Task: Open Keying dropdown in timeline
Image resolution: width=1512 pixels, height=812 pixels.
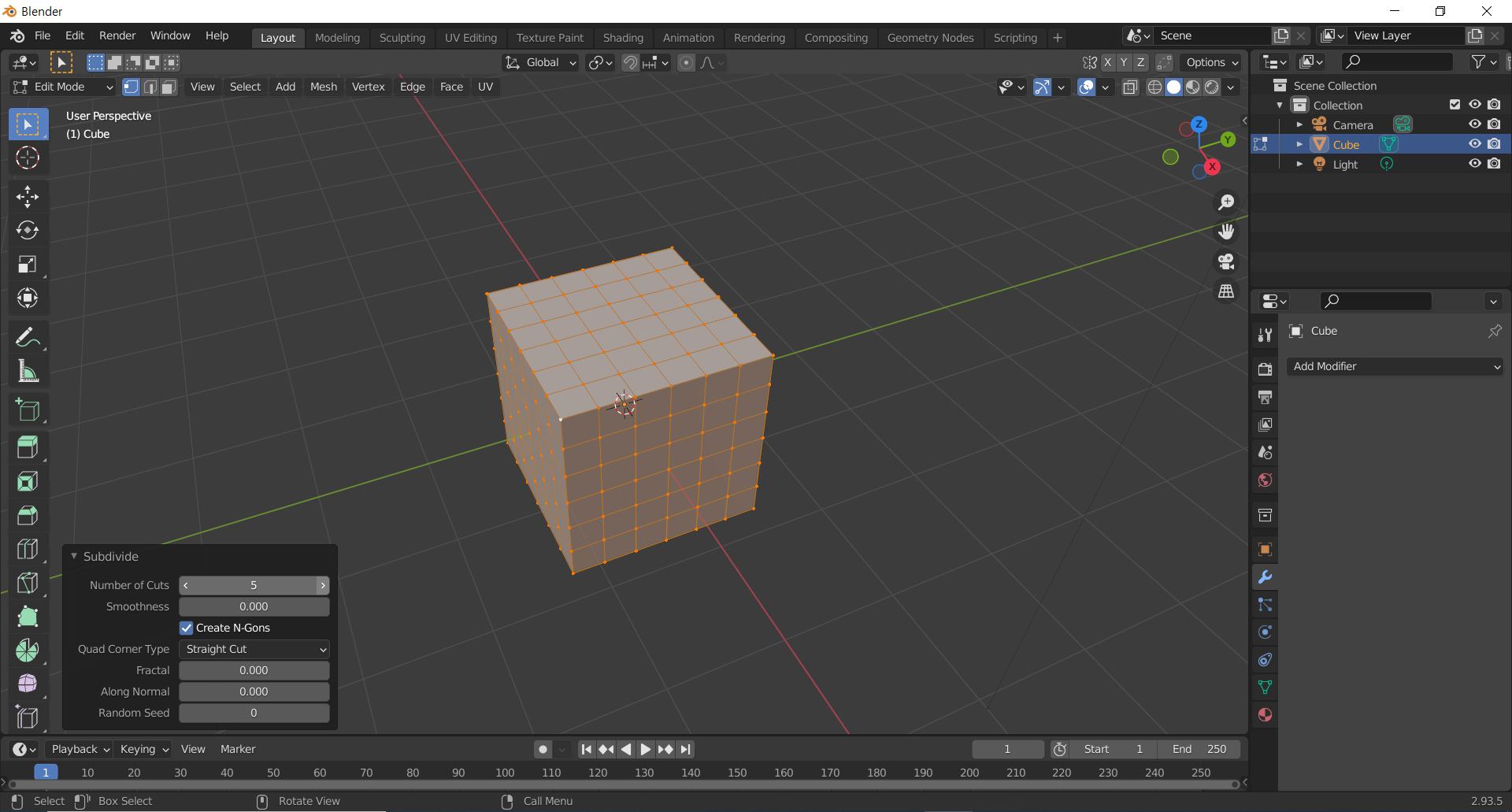Action: click(x=145, y=749)
